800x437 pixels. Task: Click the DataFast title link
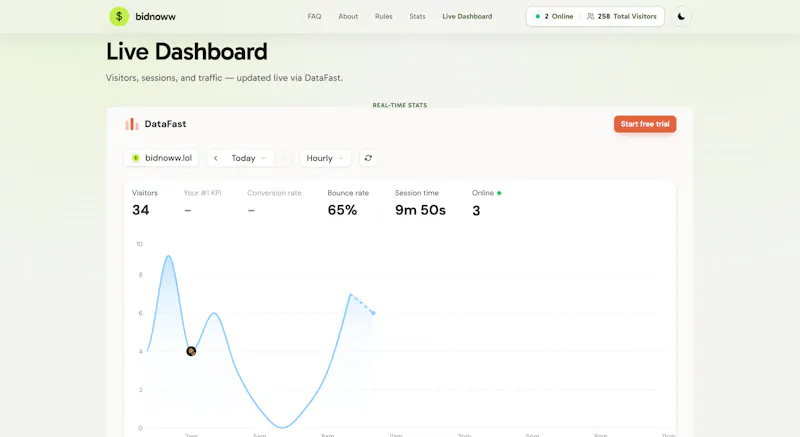165,124
